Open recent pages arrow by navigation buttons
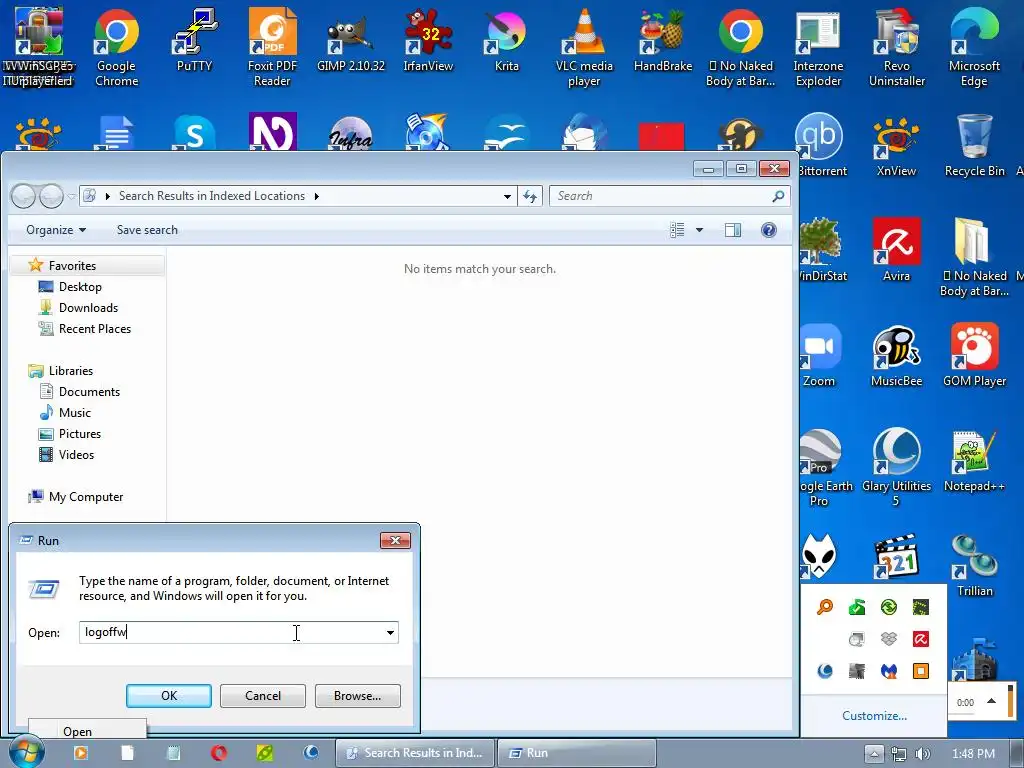Image resolution: width=1024 pixels, height=768 pixels. pyautogui.click(x=71, y=196)
